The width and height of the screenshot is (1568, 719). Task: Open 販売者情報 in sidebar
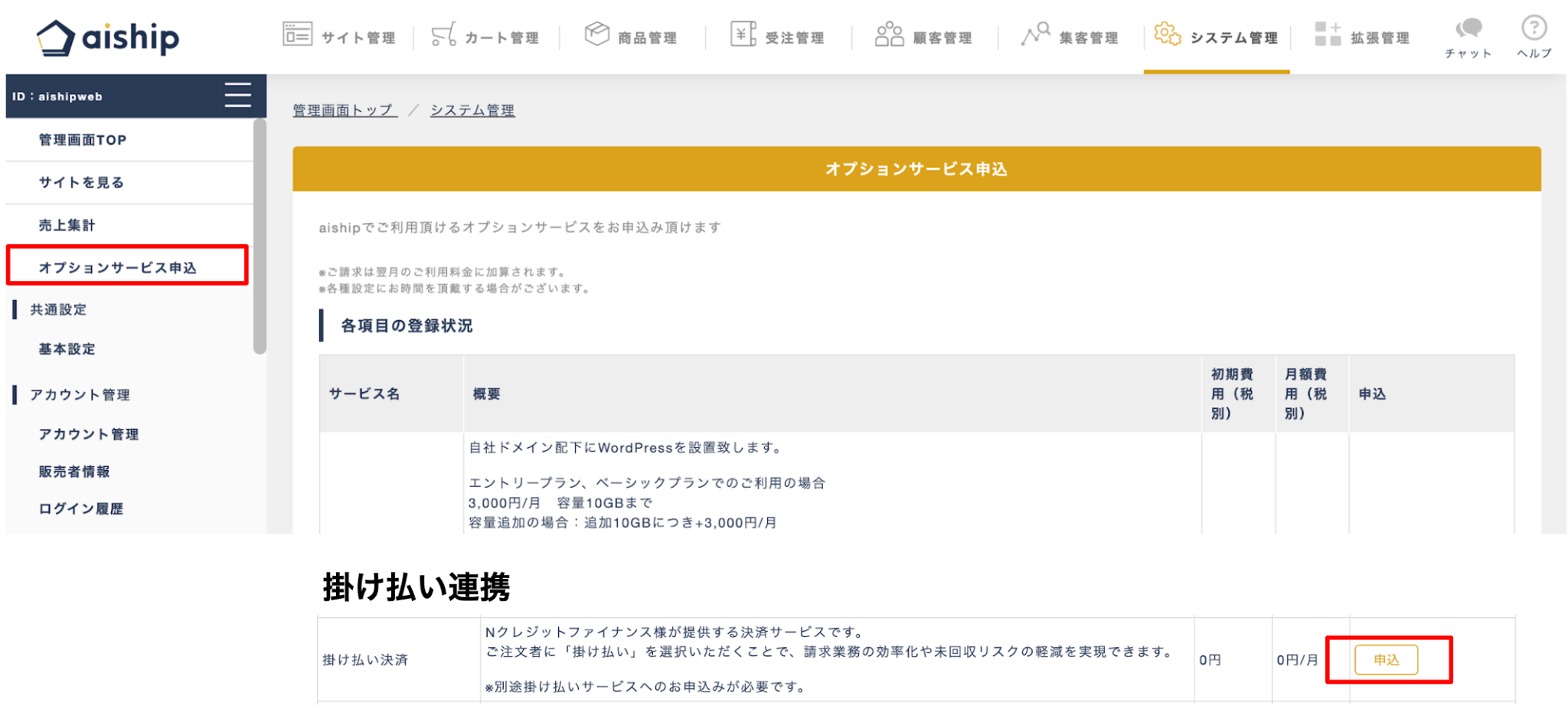coord(74,472)
